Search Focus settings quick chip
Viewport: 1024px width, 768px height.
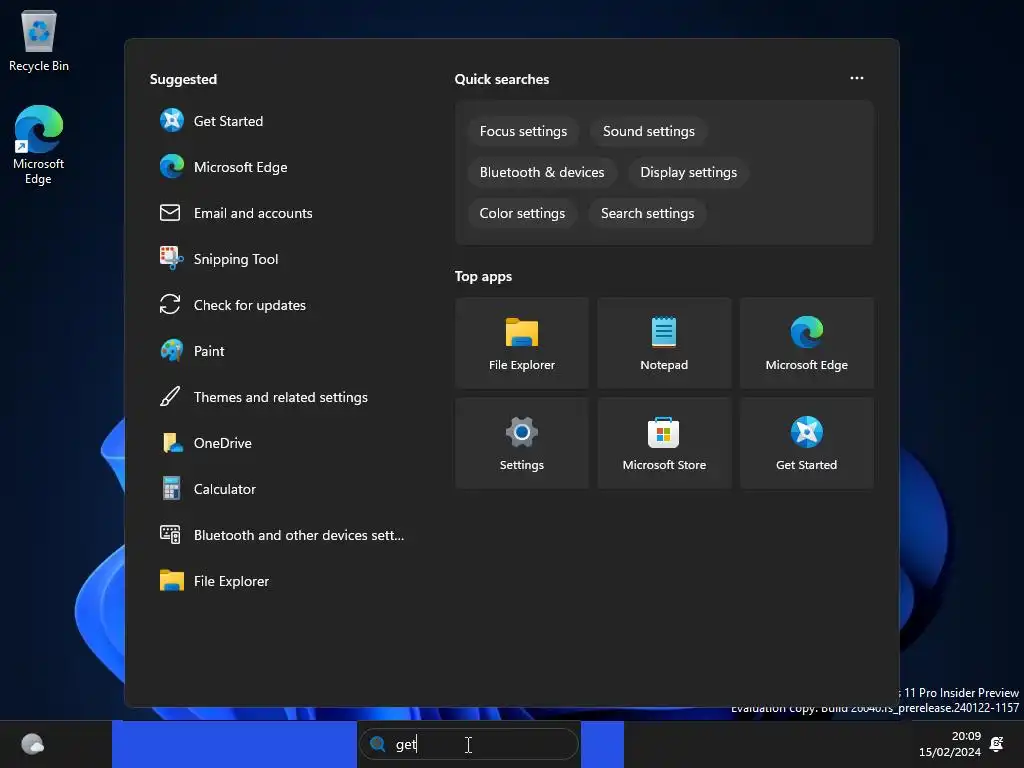[523, 131]
